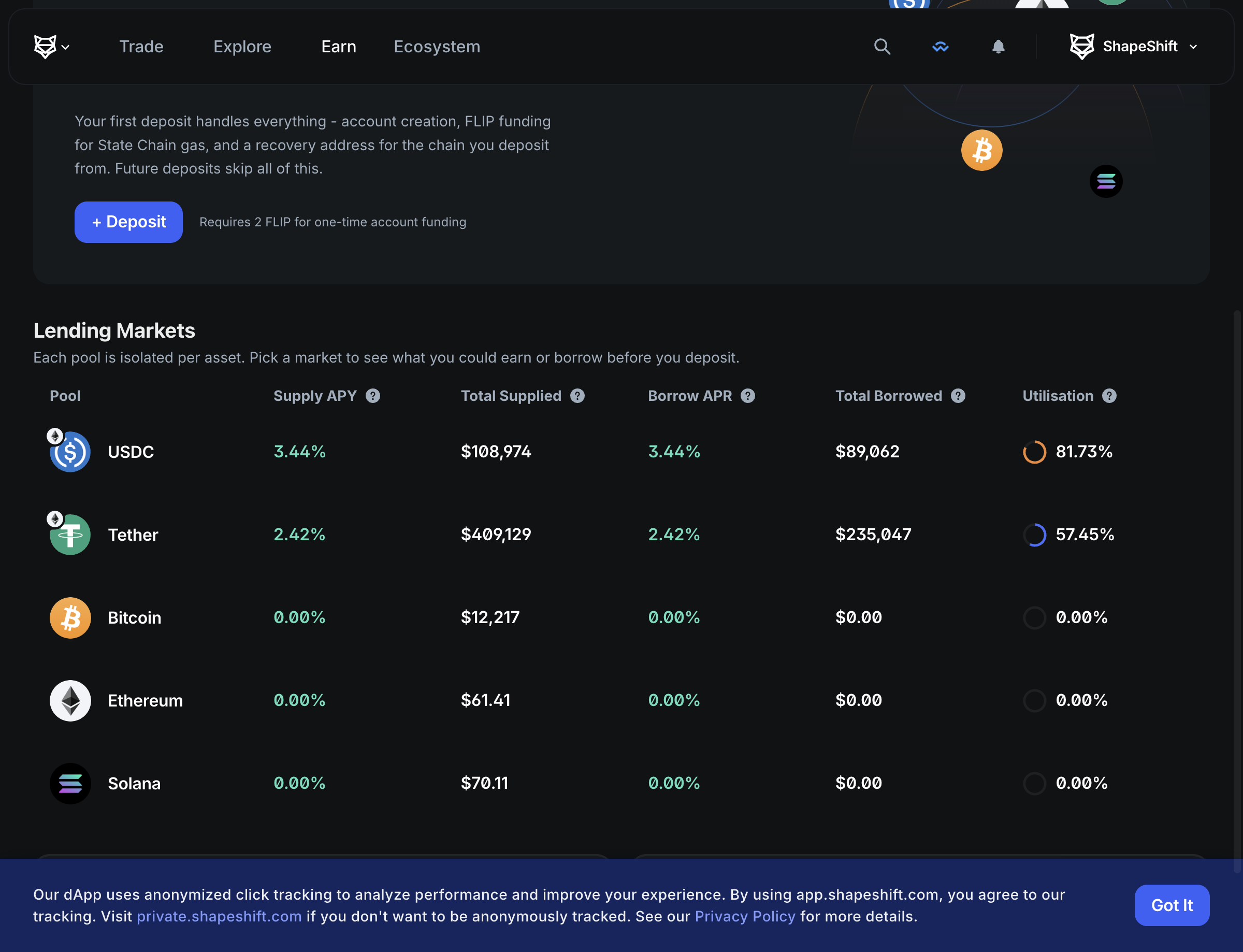Open the search

881,47
